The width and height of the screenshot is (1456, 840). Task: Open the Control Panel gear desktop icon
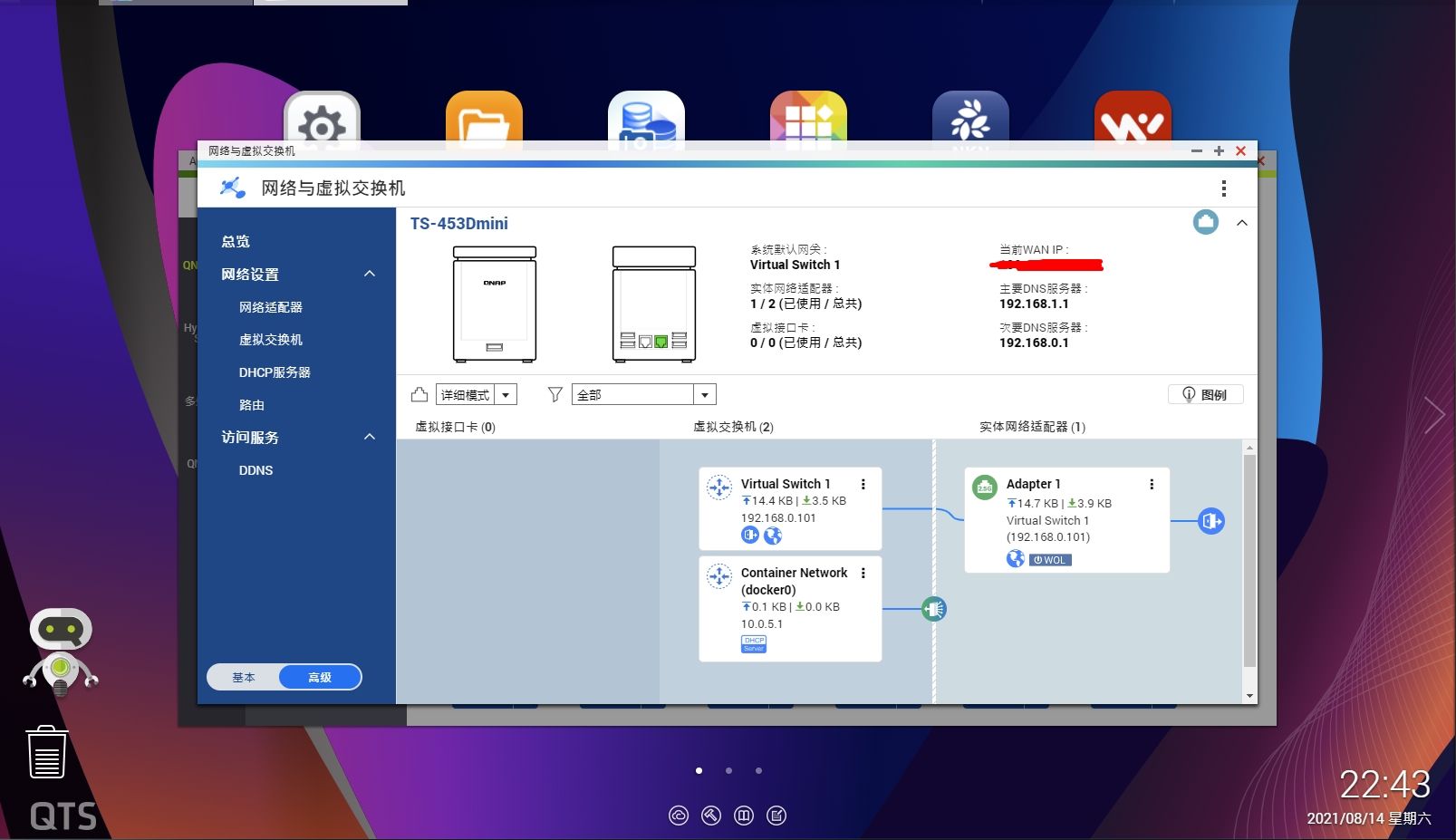point(322,122)
